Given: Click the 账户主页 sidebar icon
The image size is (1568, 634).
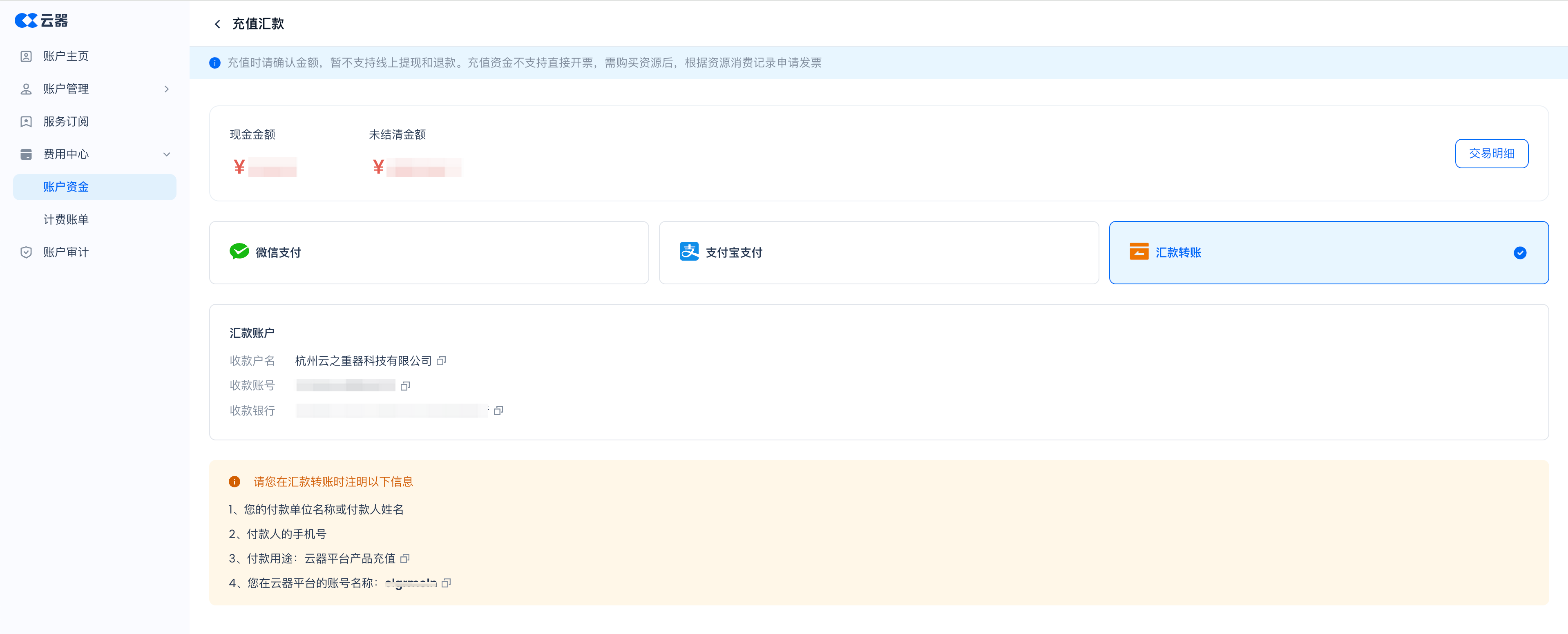Looking at the screenshot, I should (x=26, y=57).
